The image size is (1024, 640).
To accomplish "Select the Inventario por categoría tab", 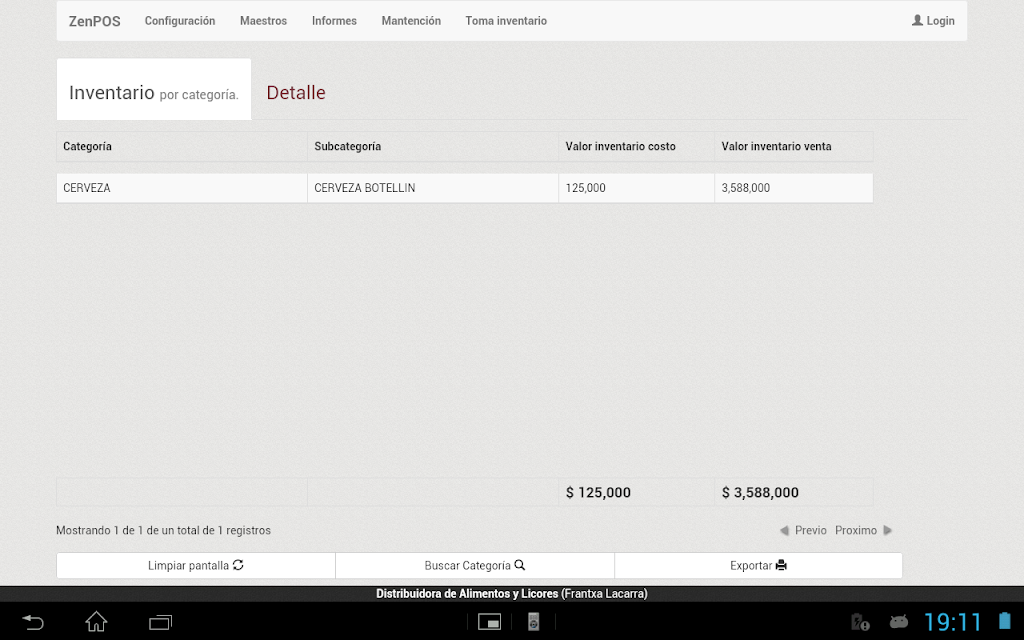I will [x=154, y=89].
